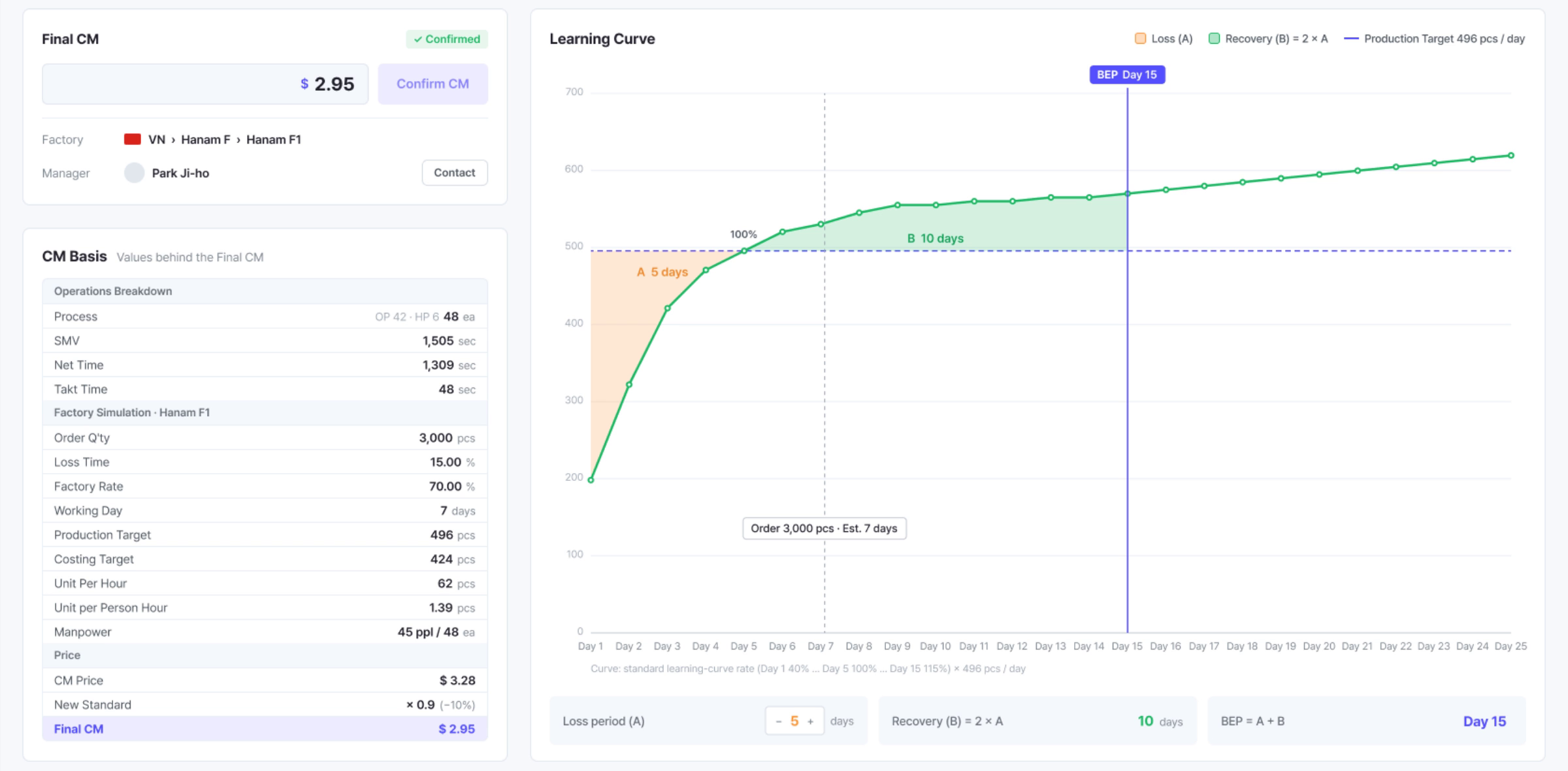Click the Net Time value 1,309 sec
The width and height of the screenshot is (1568, 771).
click(449, 365)
